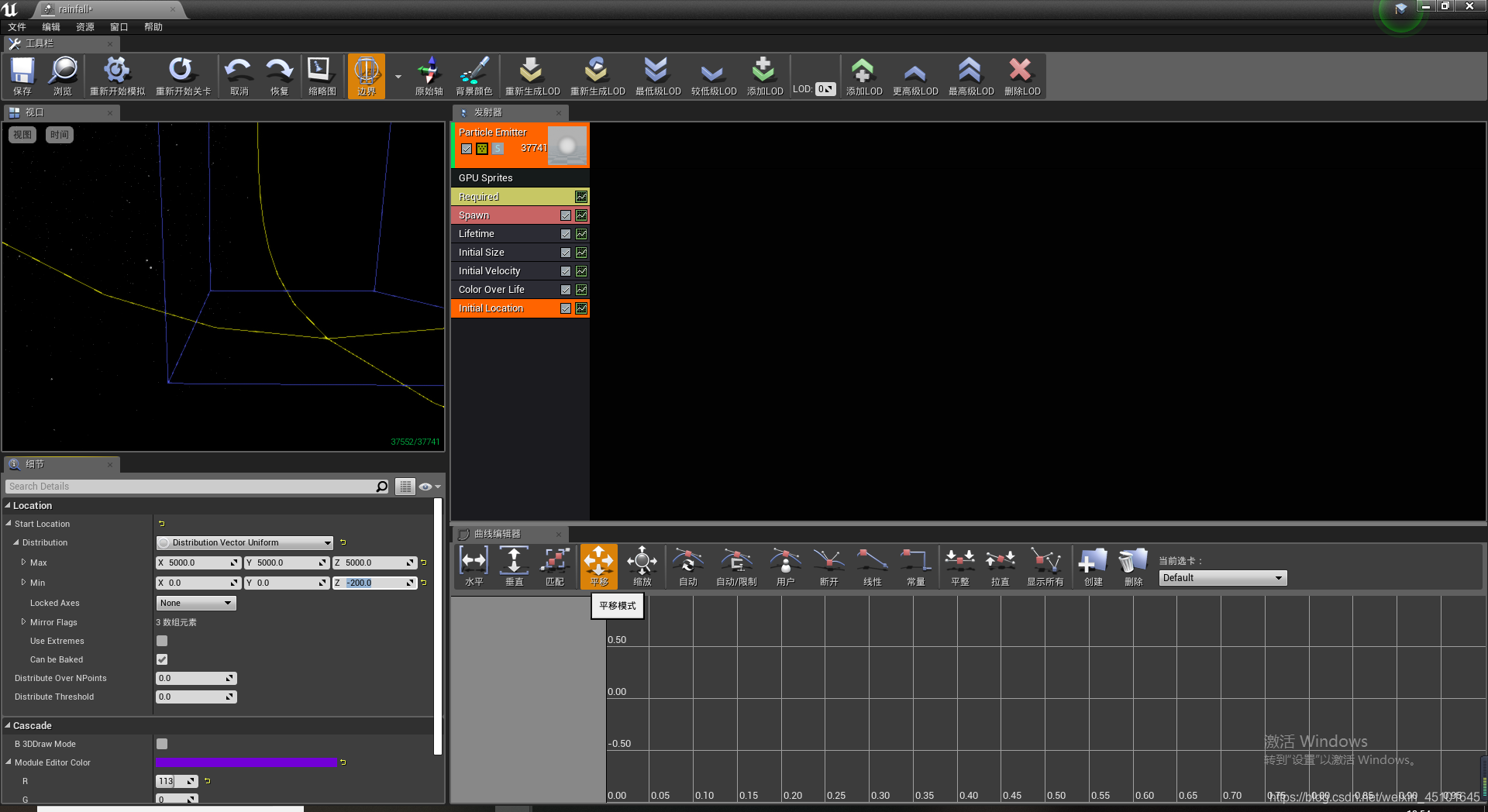This screenshot has height=812, width=1488.
Task: Click the Max X value field
Action: pos(197,563)
